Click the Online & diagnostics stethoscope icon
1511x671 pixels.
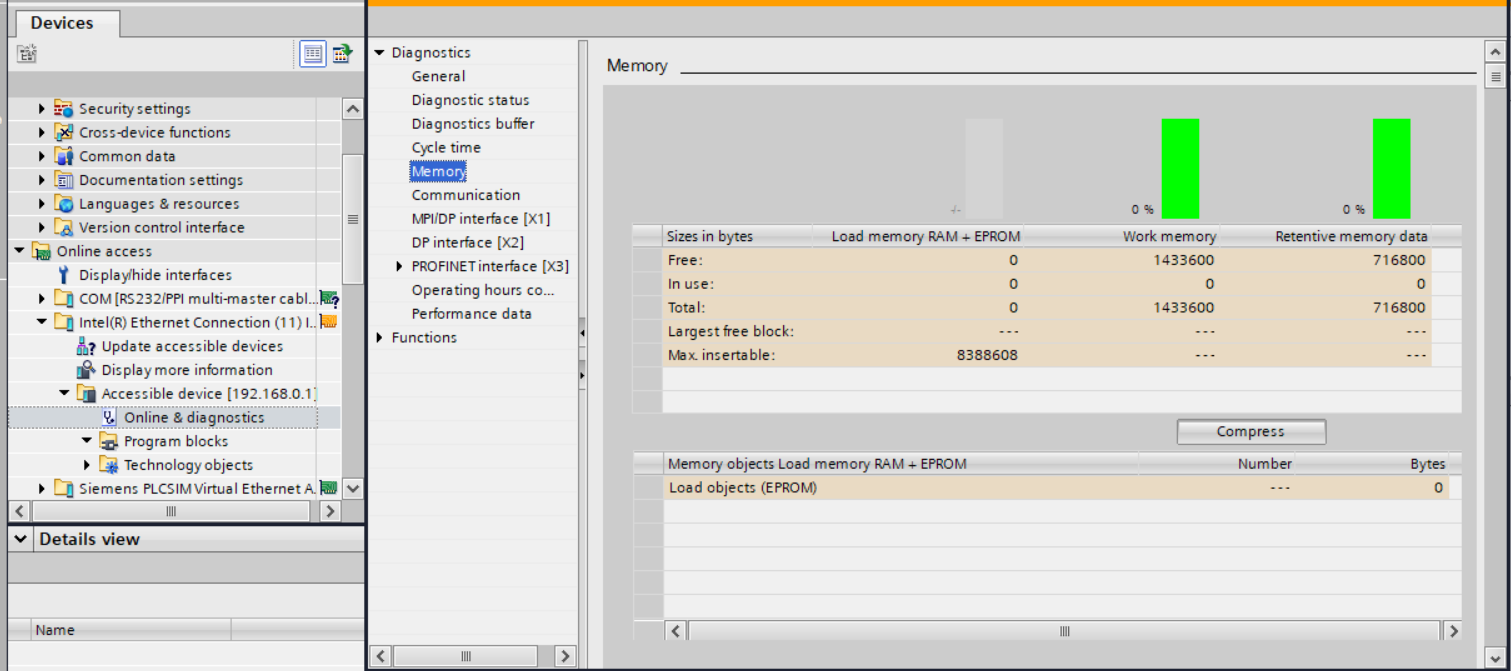click(x=110, y=418)
